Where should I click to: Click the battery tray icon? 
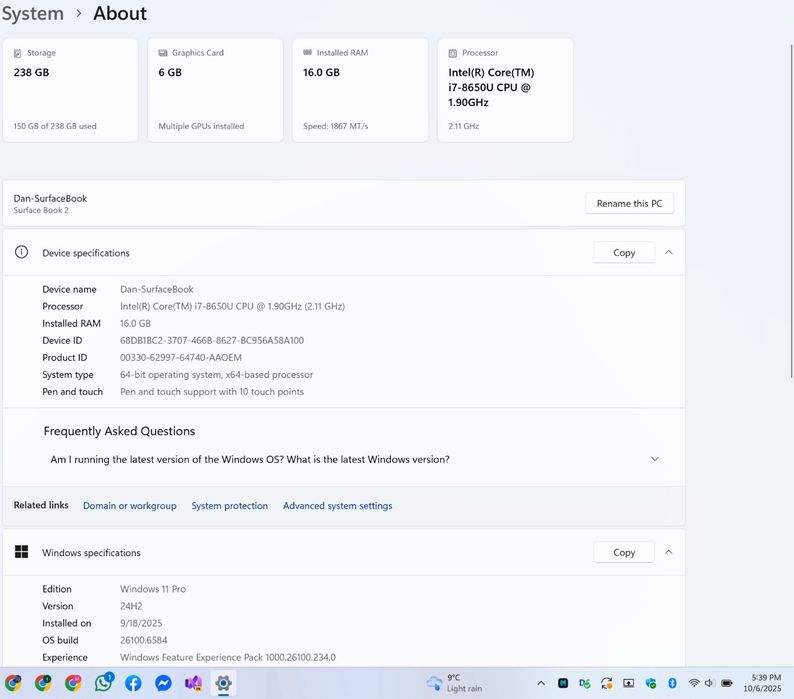(727, 683)
